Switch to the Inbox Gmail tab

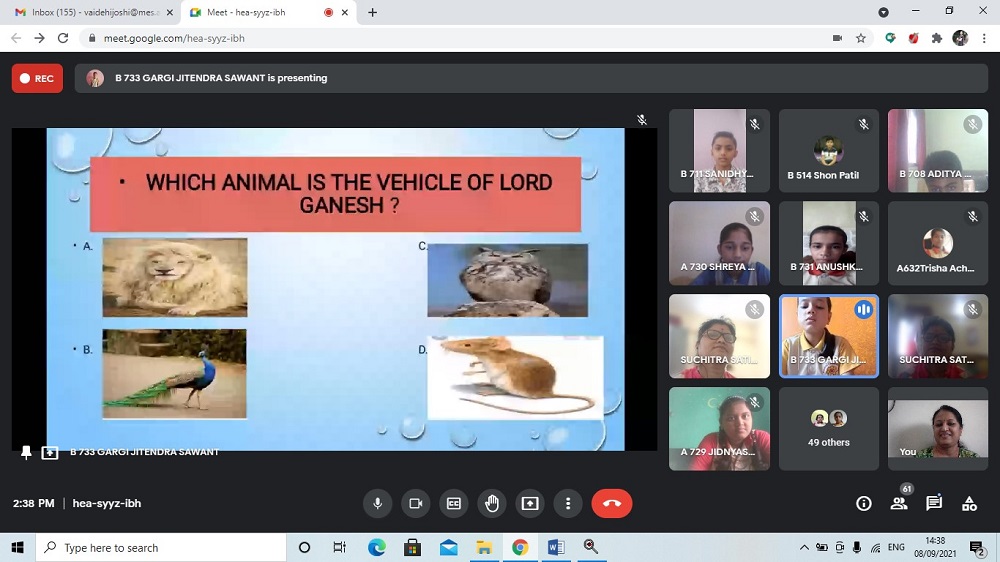coord(88,12)
